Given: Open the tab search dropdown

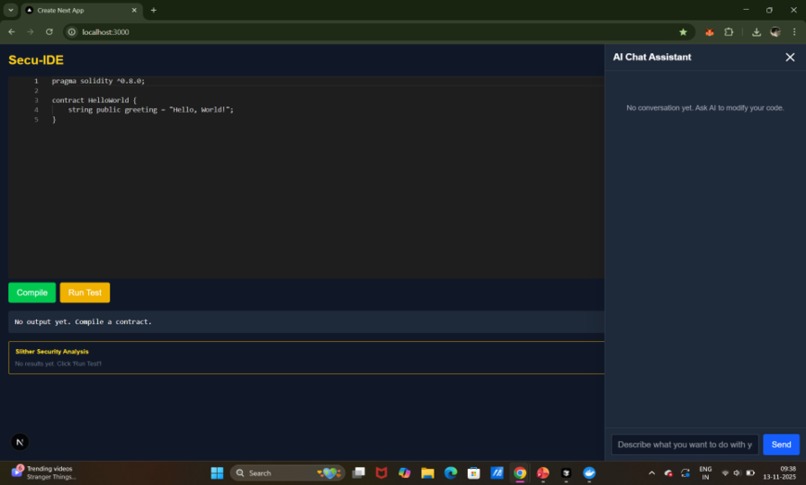Looking at the screenshot, I should (11, 10).
